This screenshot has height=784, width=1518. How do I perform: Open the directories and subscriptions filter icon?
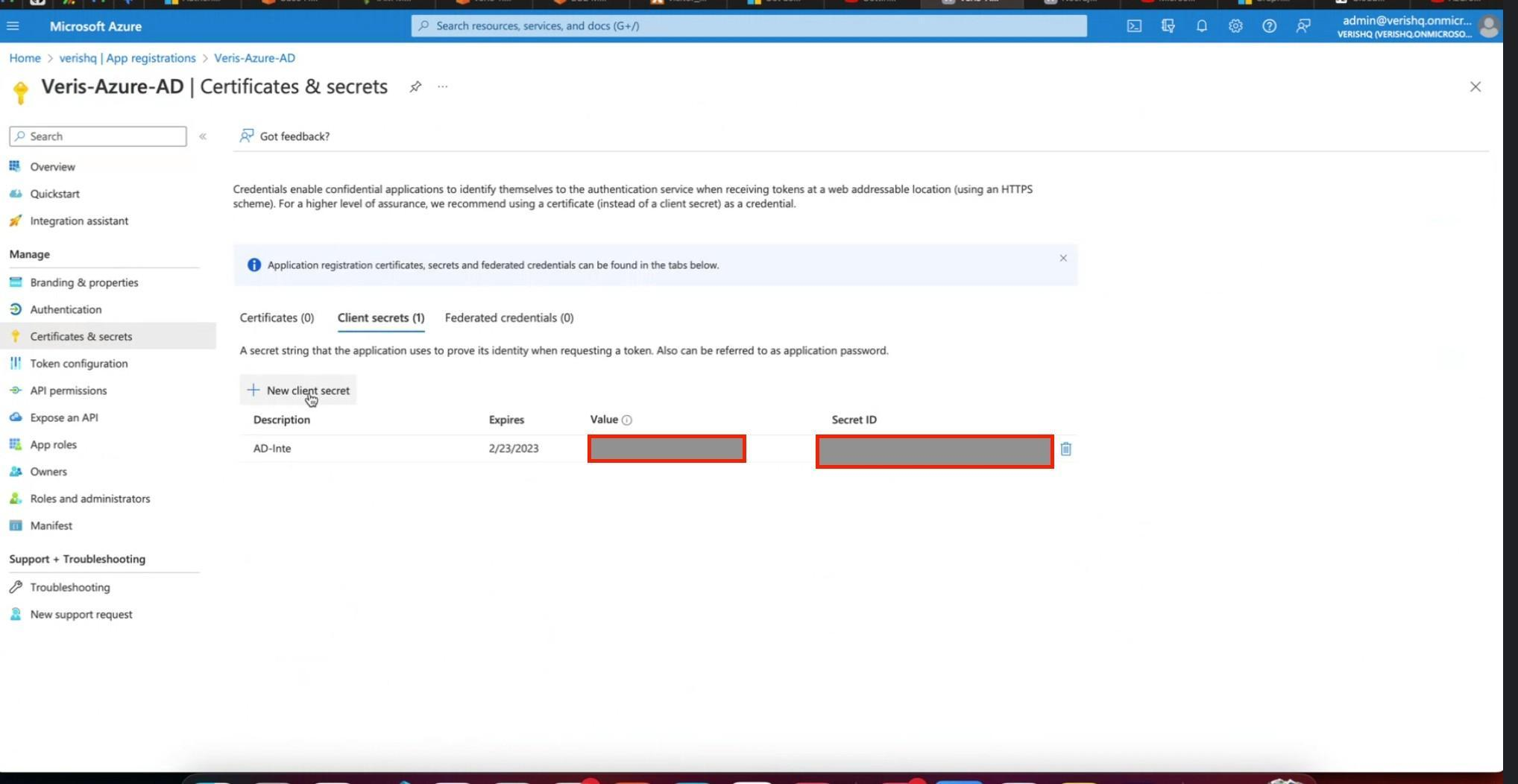pyautogui.click(x=1168, y=26)
